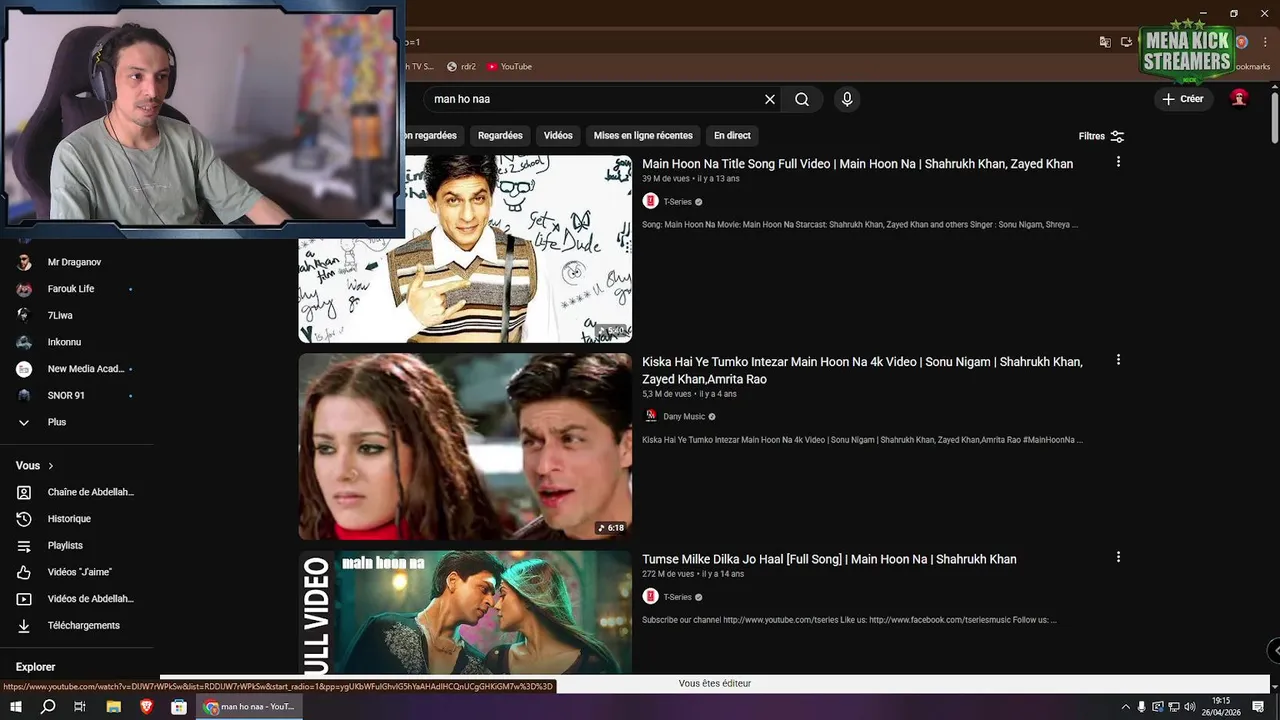
Task: Click the Créer button
Action: 1183,99
